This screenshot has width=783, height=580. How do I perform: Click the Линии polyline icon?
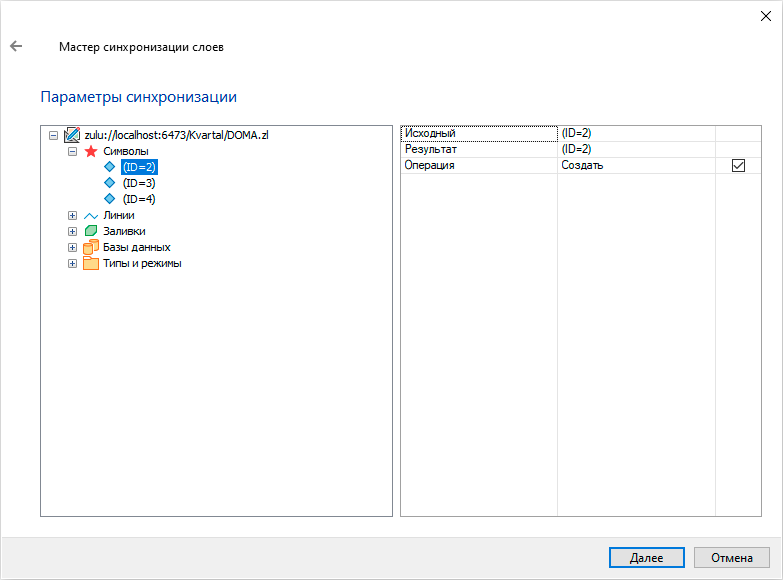tap(91, 215)
